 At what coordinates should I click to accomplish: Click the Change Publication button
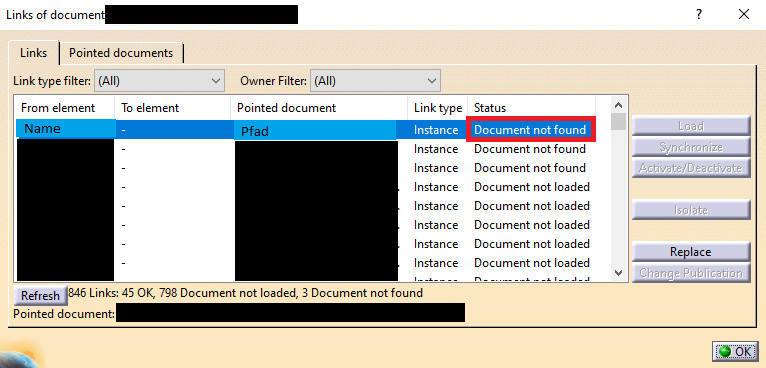point(690,273)
